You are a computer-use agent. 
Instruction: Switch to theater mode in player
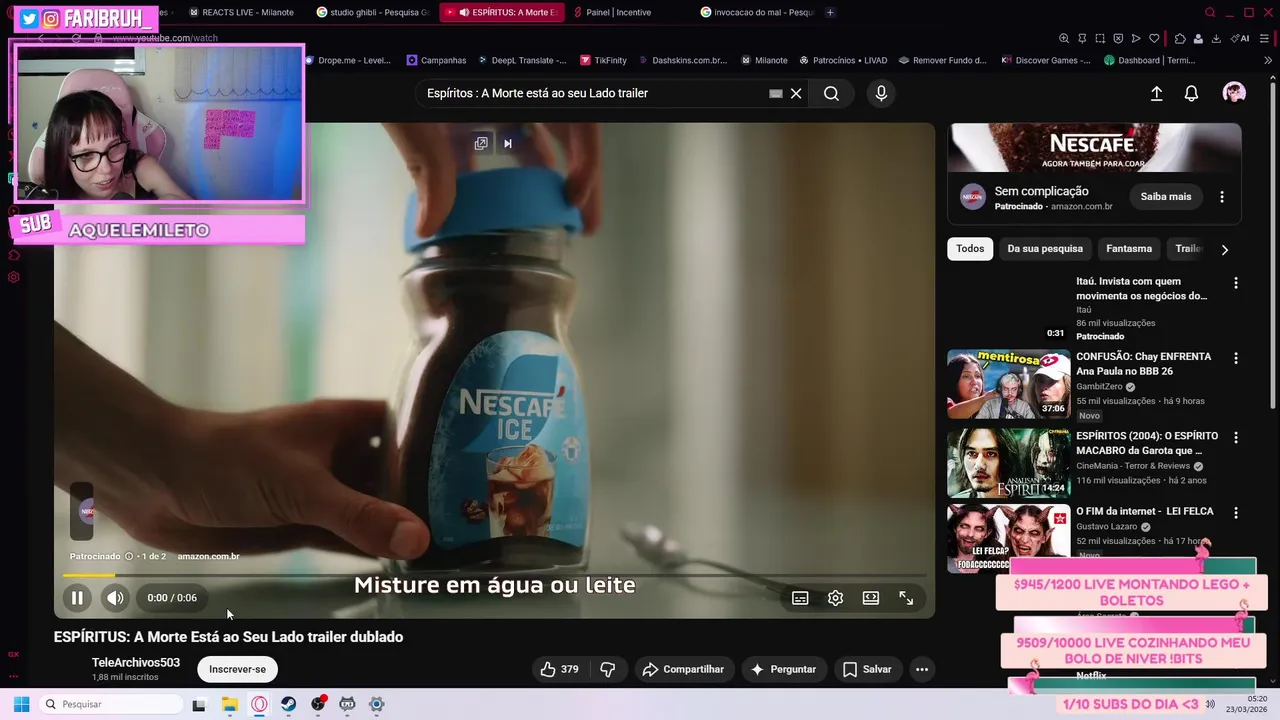coord(871,598)
